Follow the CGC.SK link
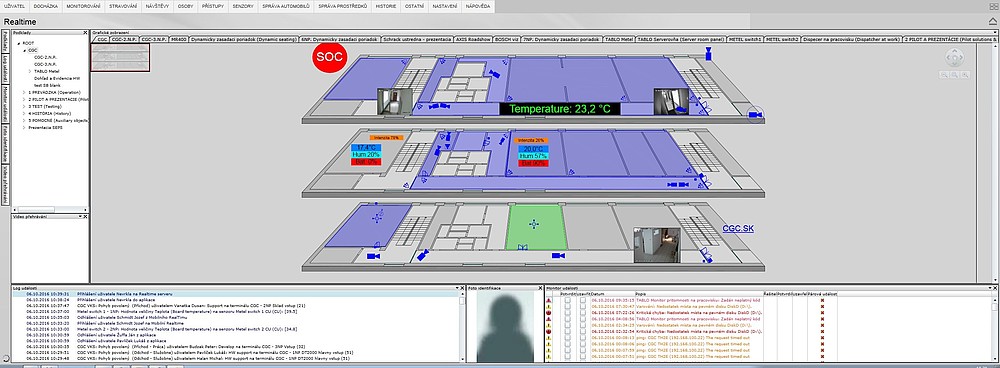The image size is (1000, 368). pos(738,228)
